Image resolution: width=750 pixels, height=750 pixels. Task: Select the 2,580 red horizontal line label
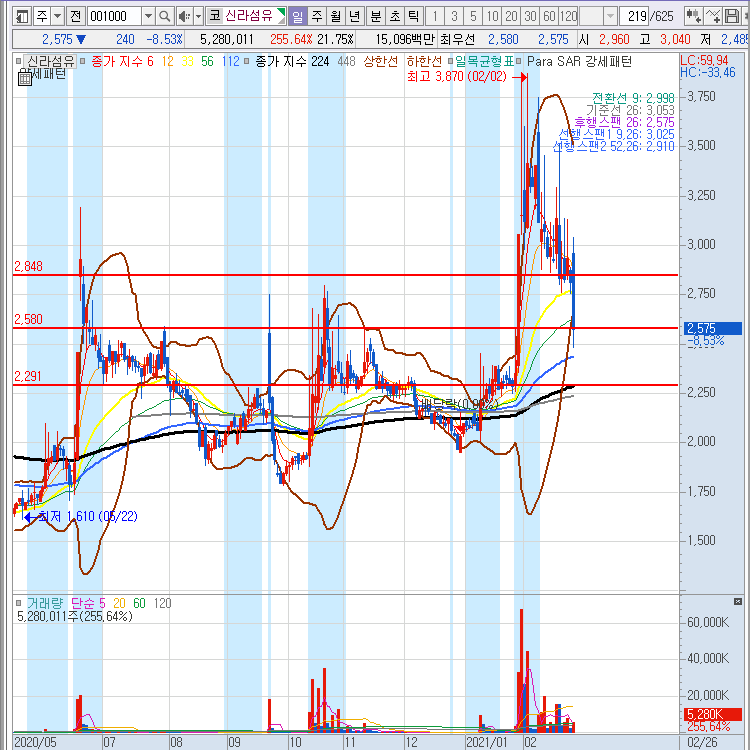pyautogui.click(x=28, y=319)
